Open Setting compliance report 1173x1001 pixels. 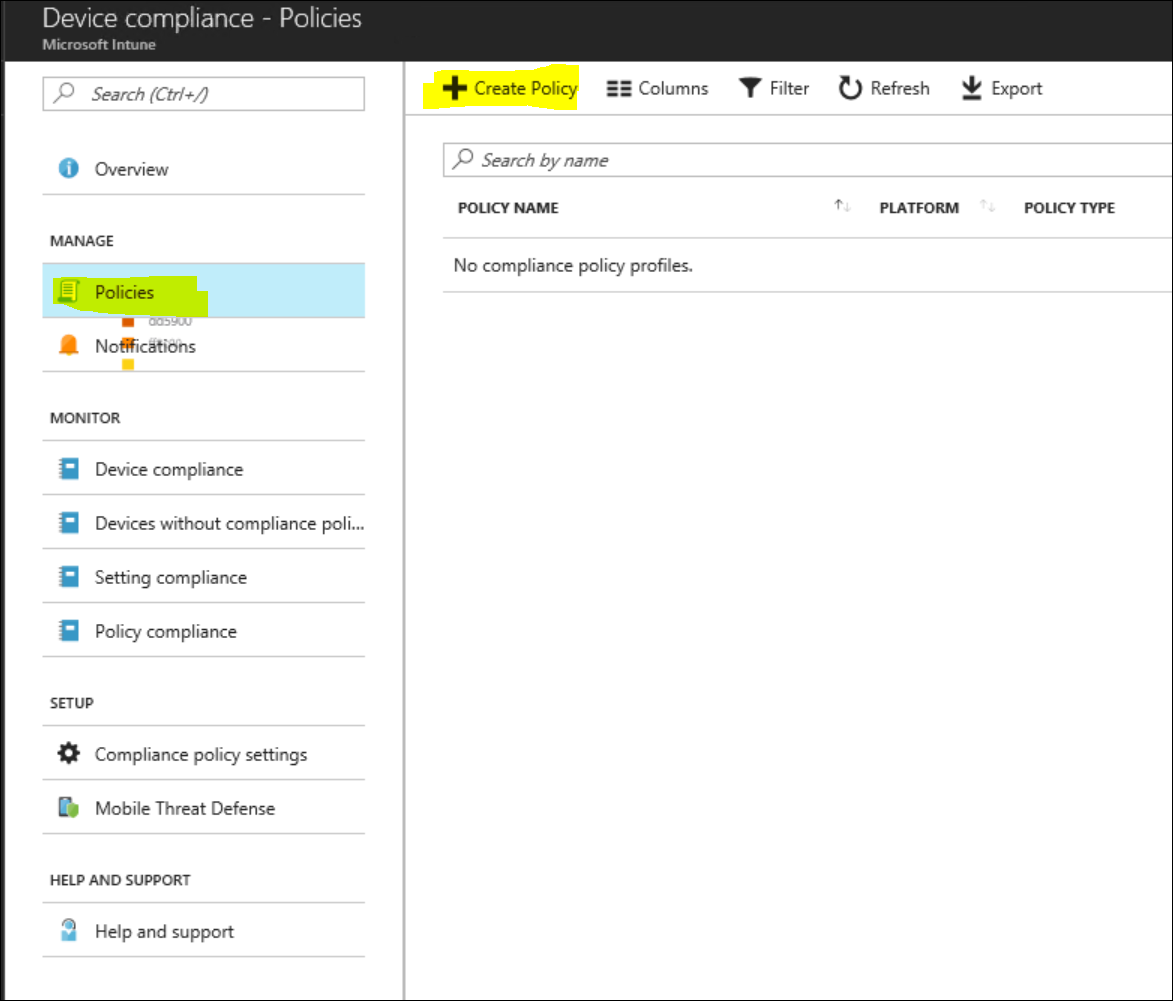tap(203, 577)
